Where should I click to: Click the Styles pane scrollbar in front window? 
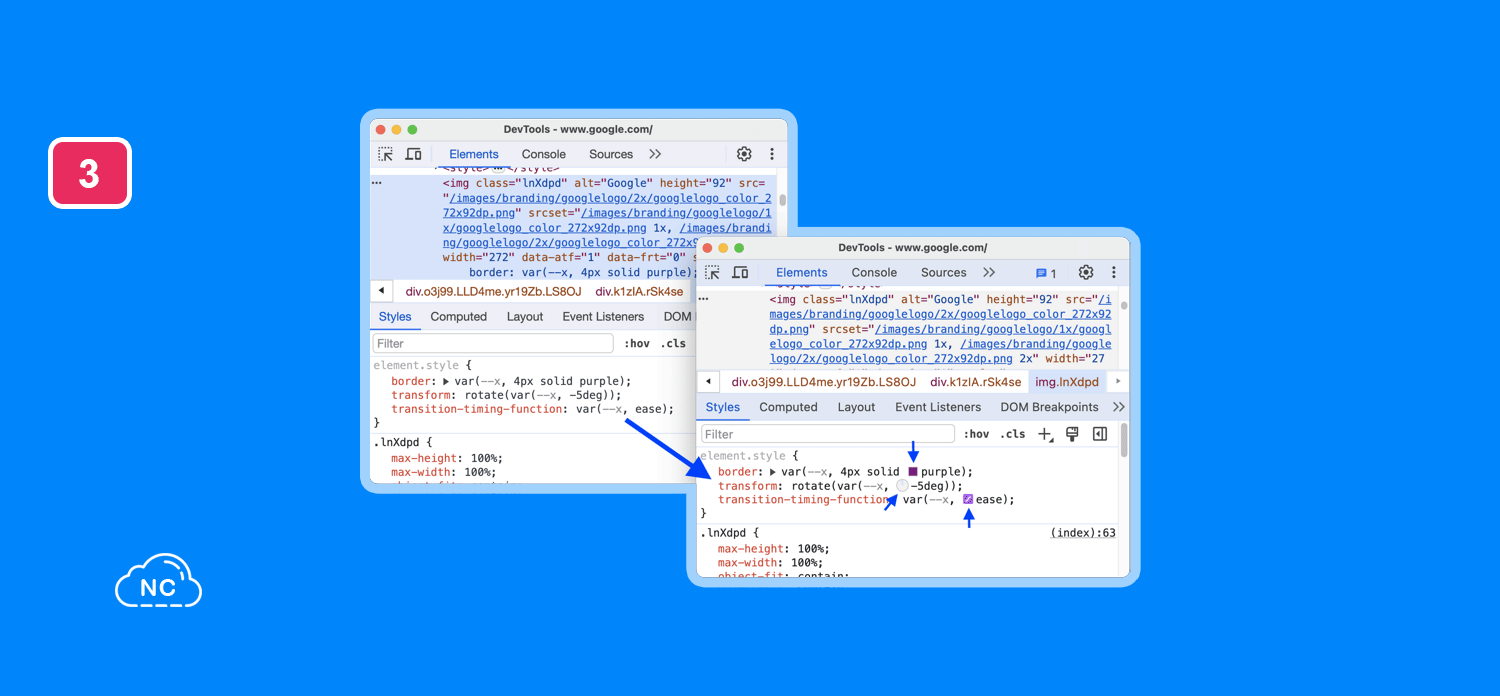click(1124, 440)
